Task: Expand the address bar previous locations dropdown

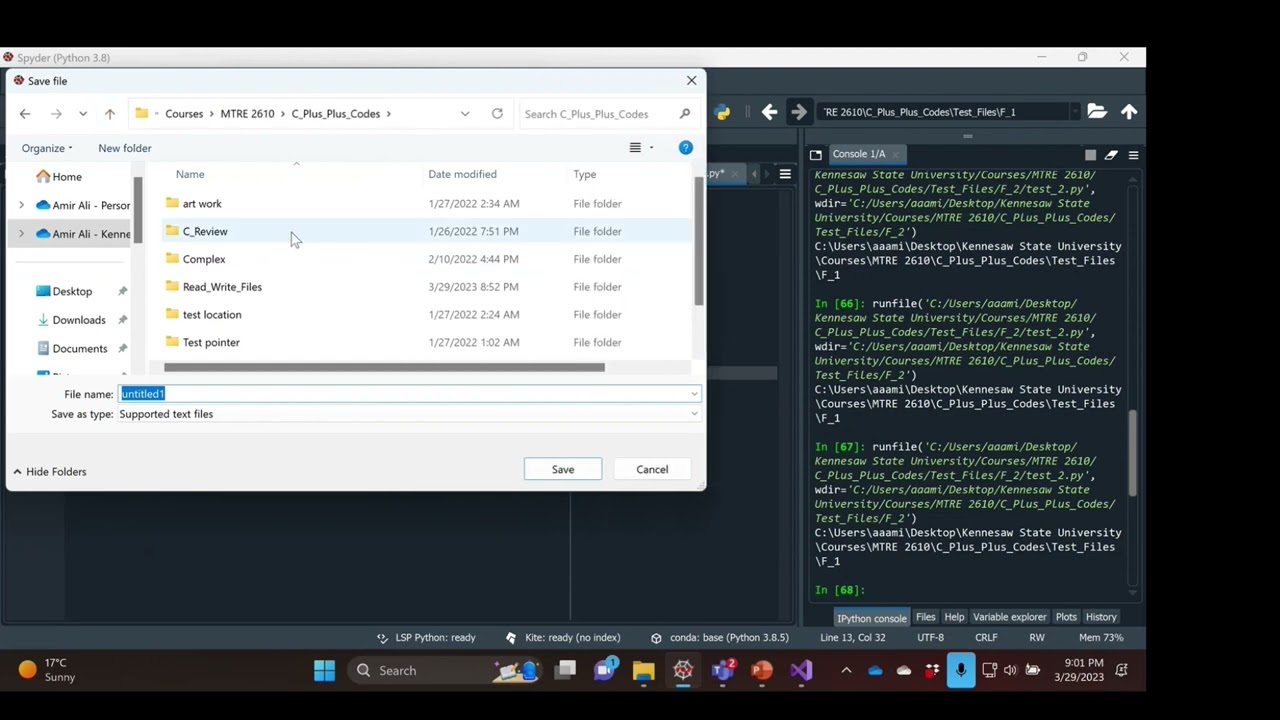Action: click(x=464, y=114)
